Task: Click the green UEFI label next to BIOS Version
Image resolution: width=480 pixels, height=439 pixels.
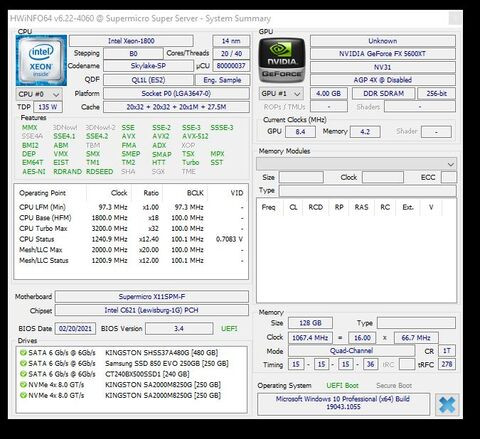Action: coord(229,329)
